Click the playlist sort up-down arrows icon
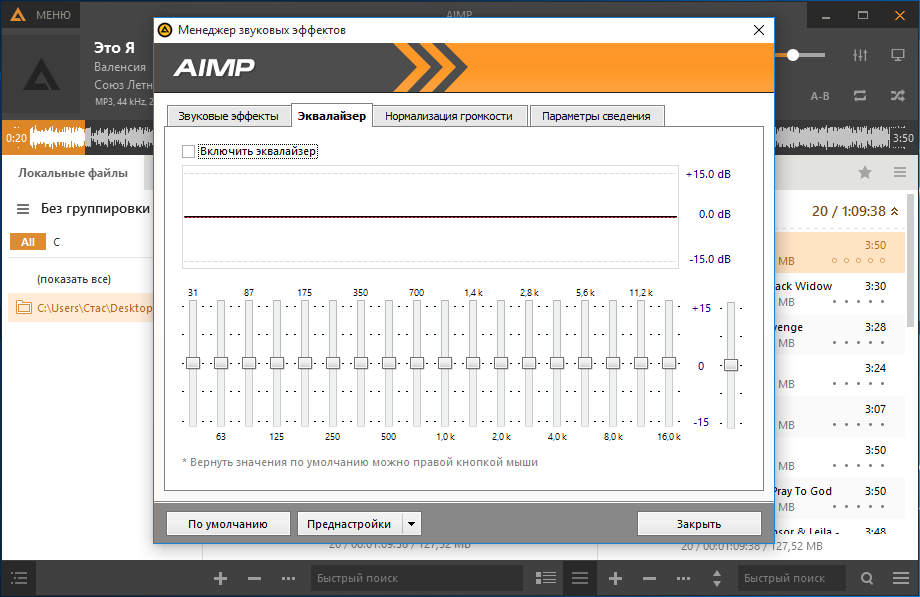920x597 pixels. [717, 578]
